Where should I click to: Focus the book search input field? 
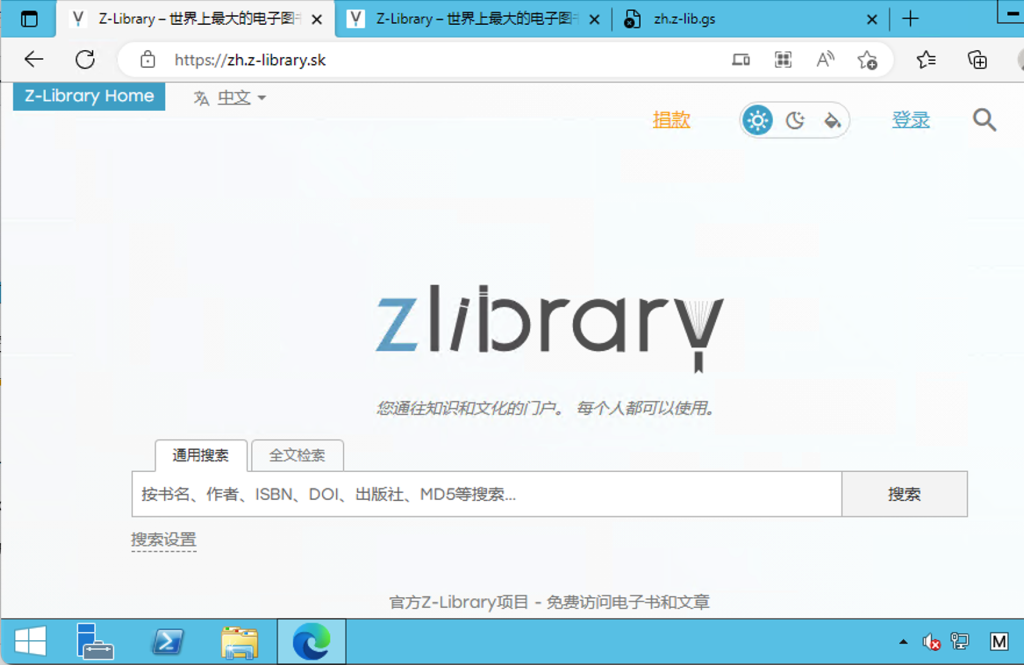[487, 494]
